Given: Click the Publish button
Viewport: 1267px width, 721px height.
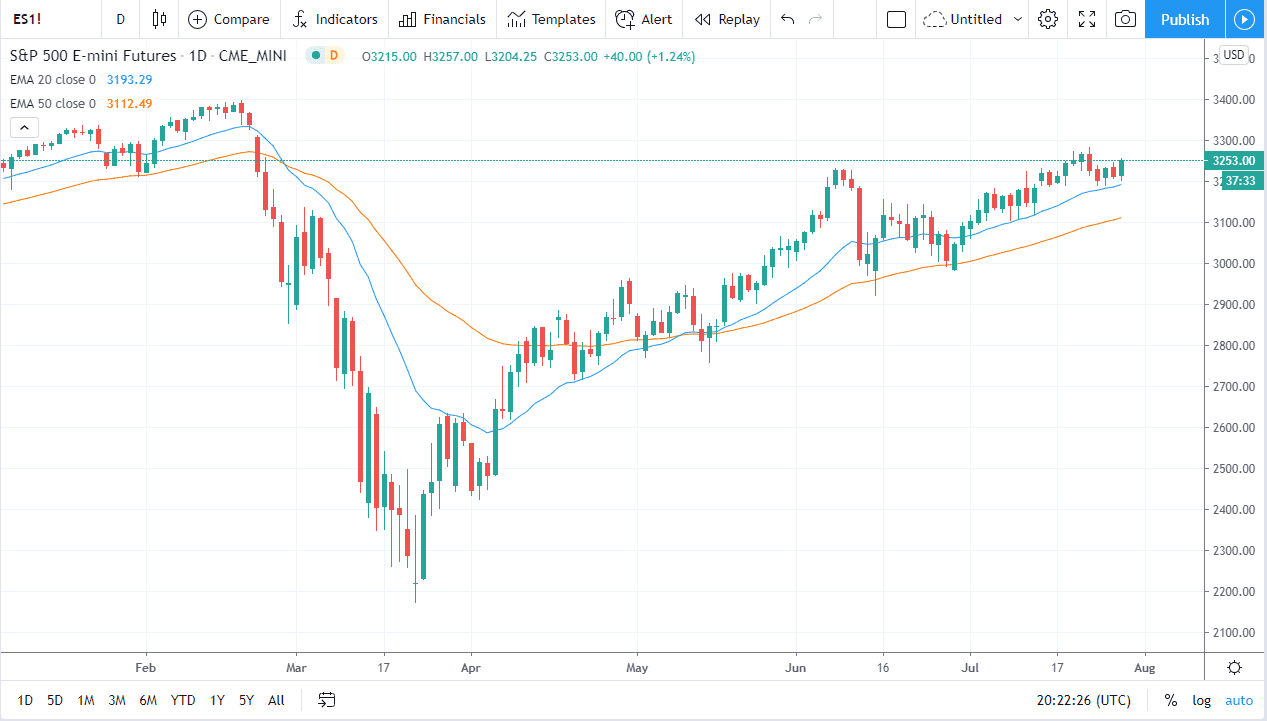Looking at the screenshot, I should [1184, 19].
